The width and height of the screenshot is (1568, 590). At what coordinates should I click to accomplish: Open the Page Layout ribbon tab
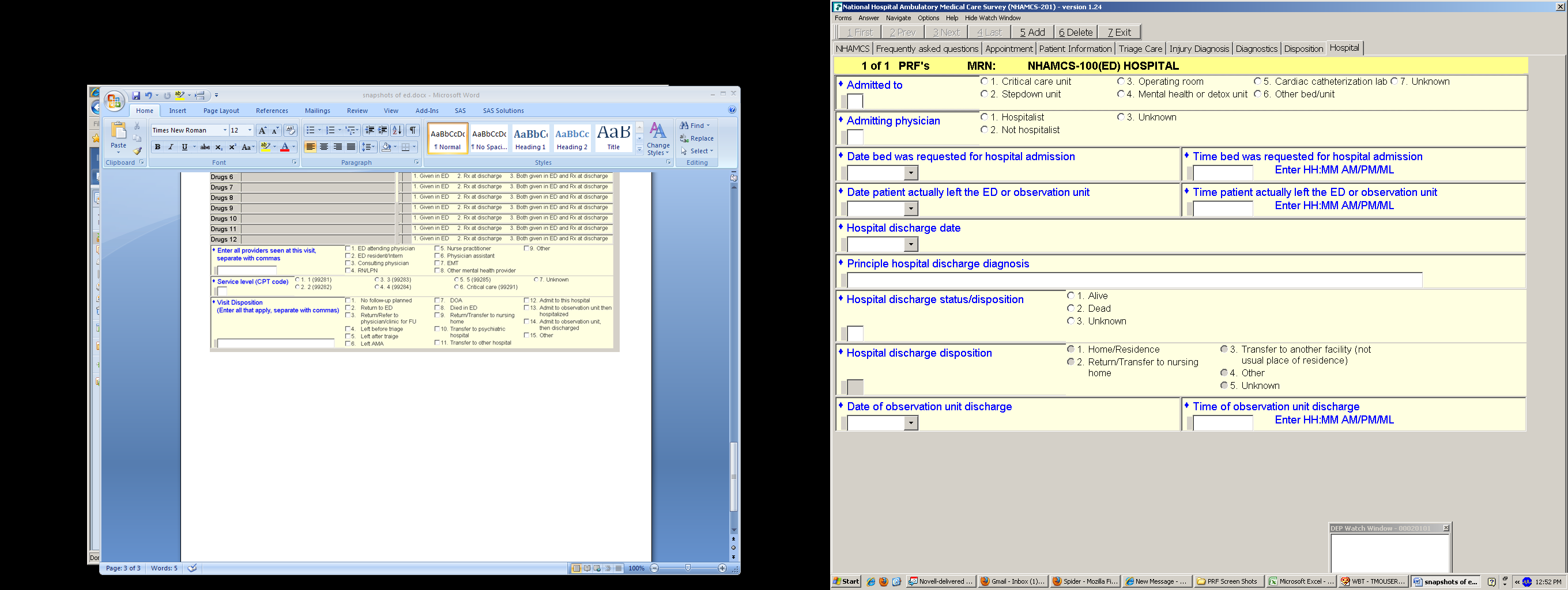click(x=221, y=111)
